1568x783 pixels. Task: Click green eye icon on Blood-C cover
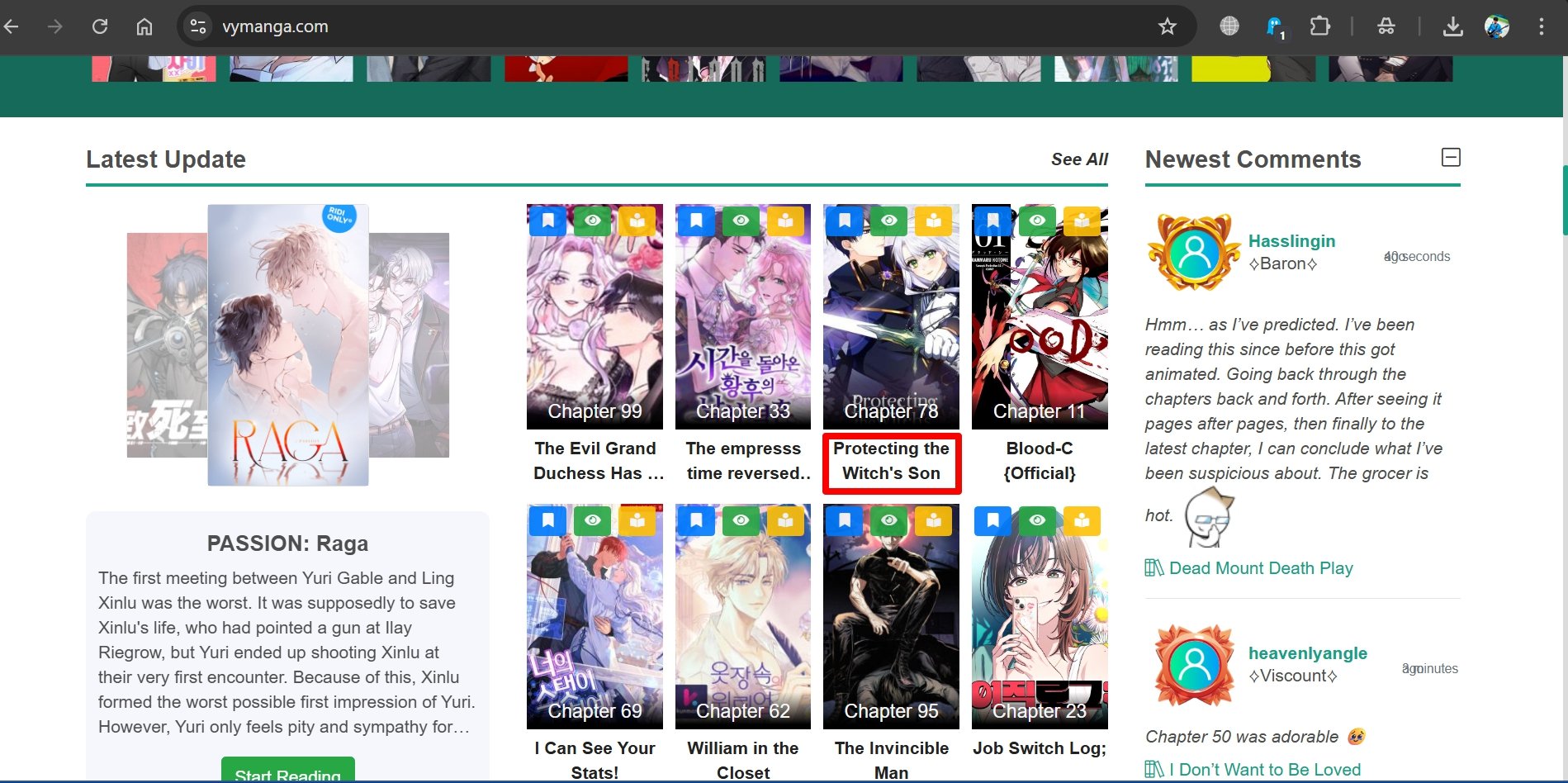(1037, 221)
